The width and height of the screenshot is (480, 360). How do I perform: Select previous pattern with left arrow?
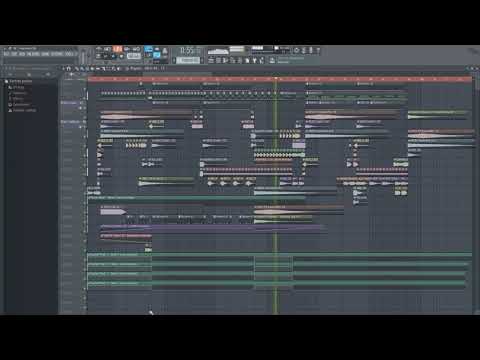[174, 60]
